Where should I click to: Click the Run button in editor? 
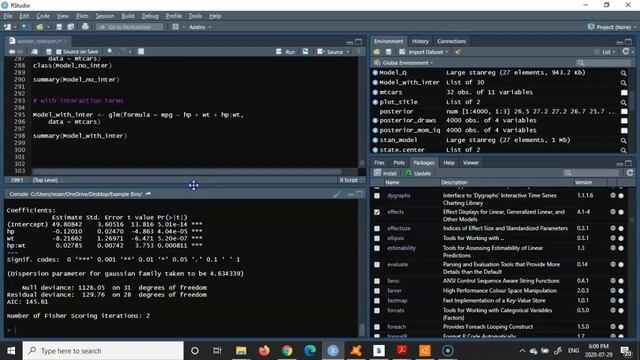pyautogui.click(x=286, y=52)
